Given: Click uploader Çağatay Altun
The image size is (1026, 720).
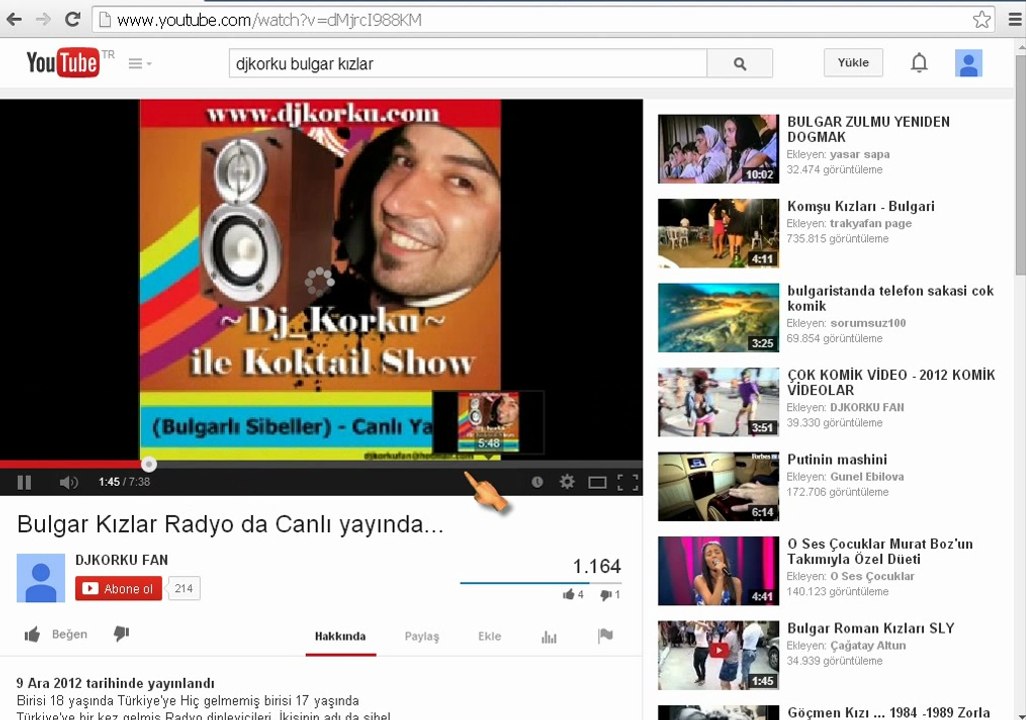Looking at the screenshot, I should click(868, 645).
